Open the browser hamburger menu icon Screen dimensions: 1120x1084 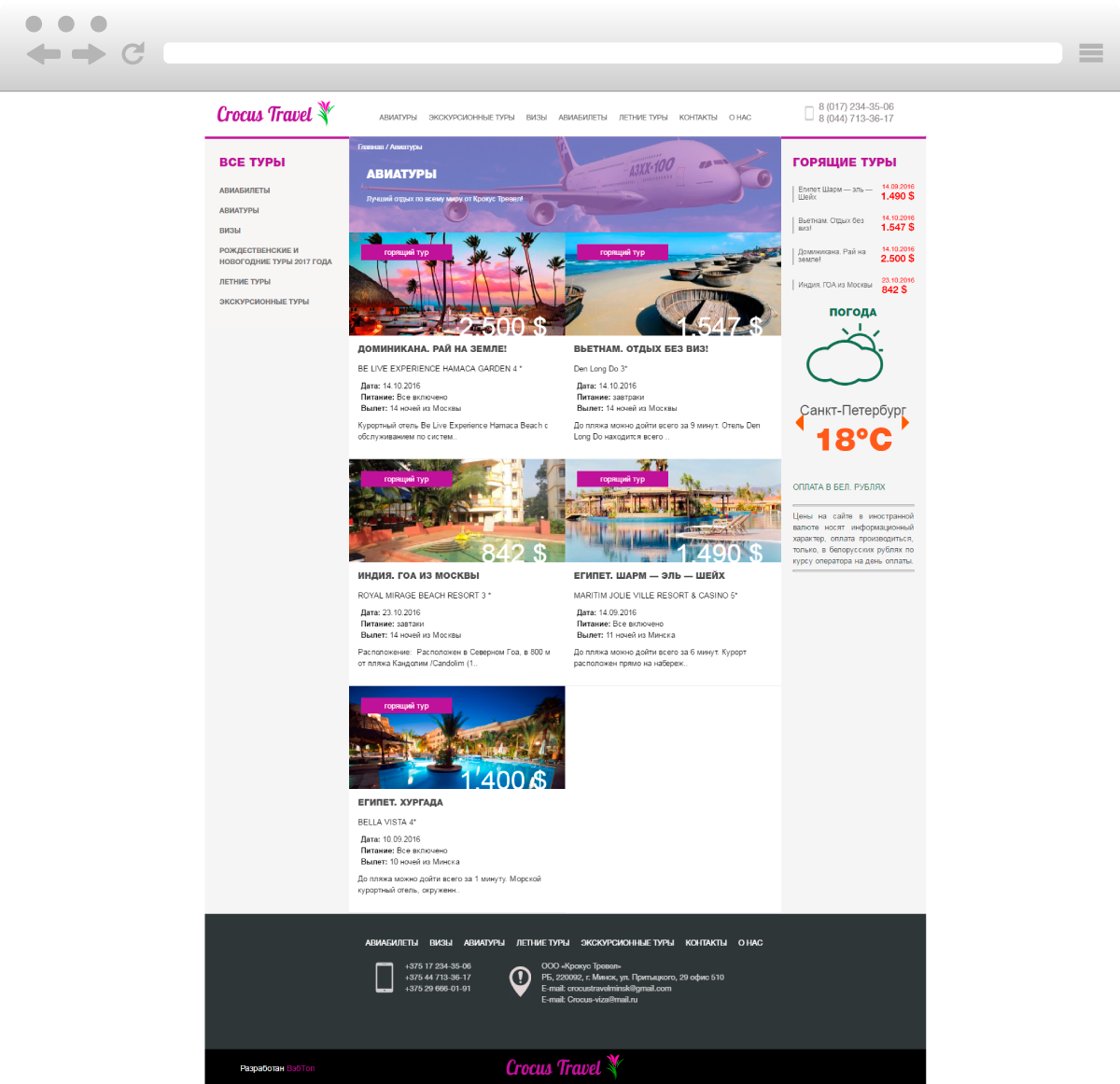point(1090,53)
